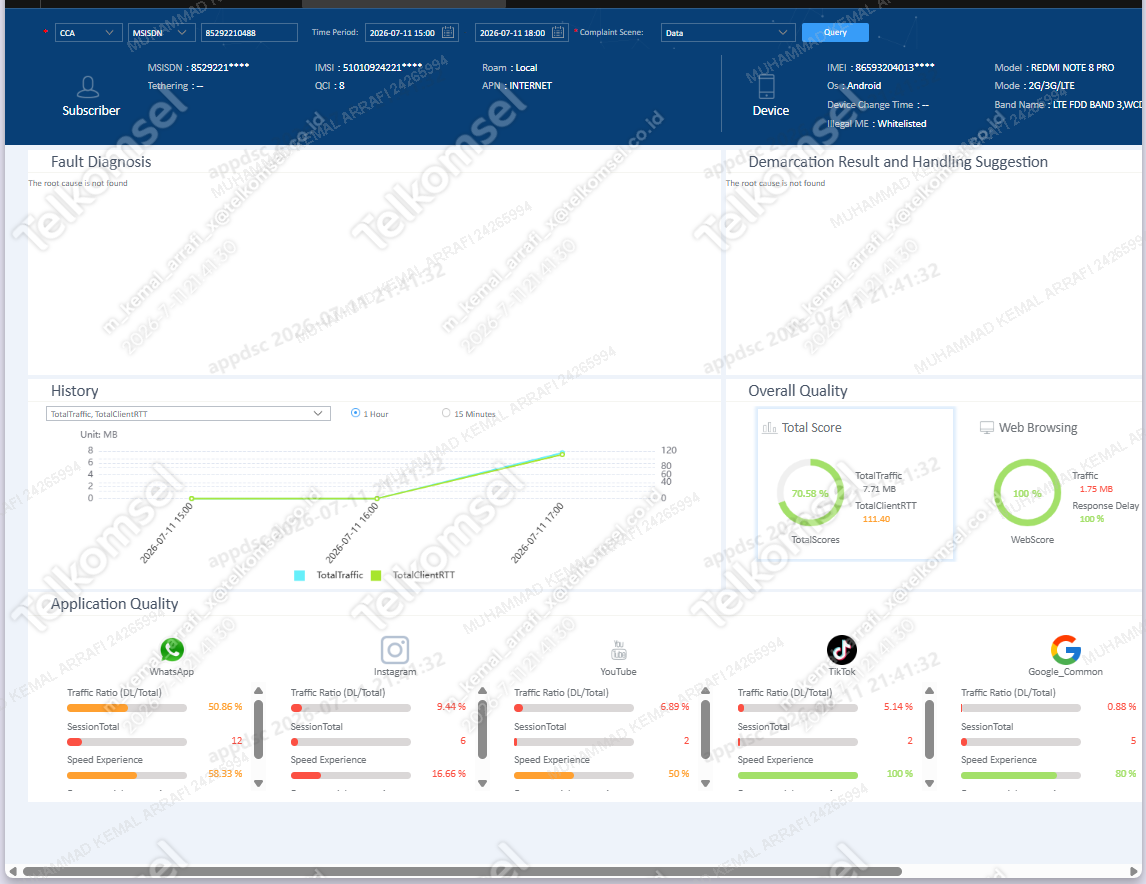The image size is (1146, 884).
Task: Click the end time field 2026-07-11 18:00
Action: coord(521,32)
